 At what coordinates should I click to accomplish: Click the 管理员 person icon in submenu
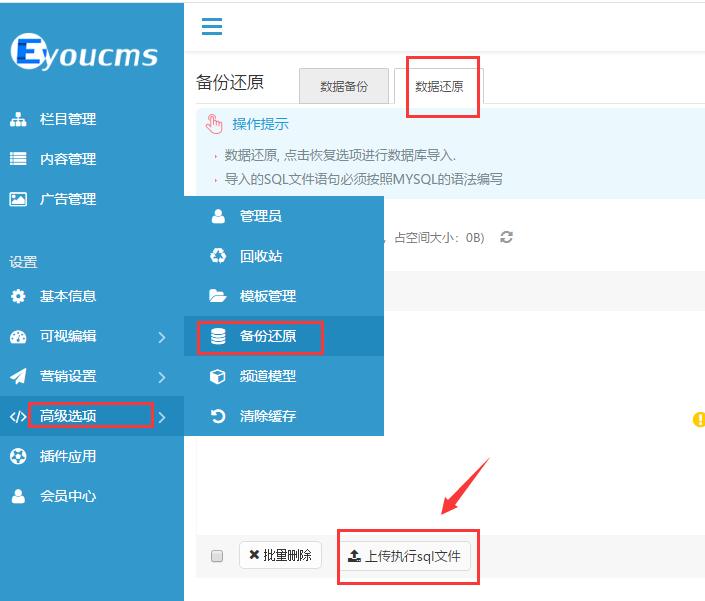click(x=218, y=216)
